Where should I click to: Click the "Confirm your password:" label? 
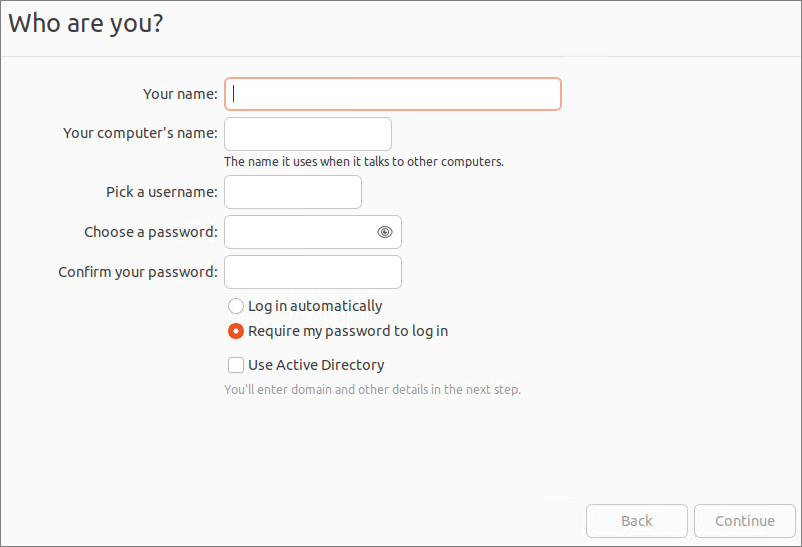[x=138, y=272]
